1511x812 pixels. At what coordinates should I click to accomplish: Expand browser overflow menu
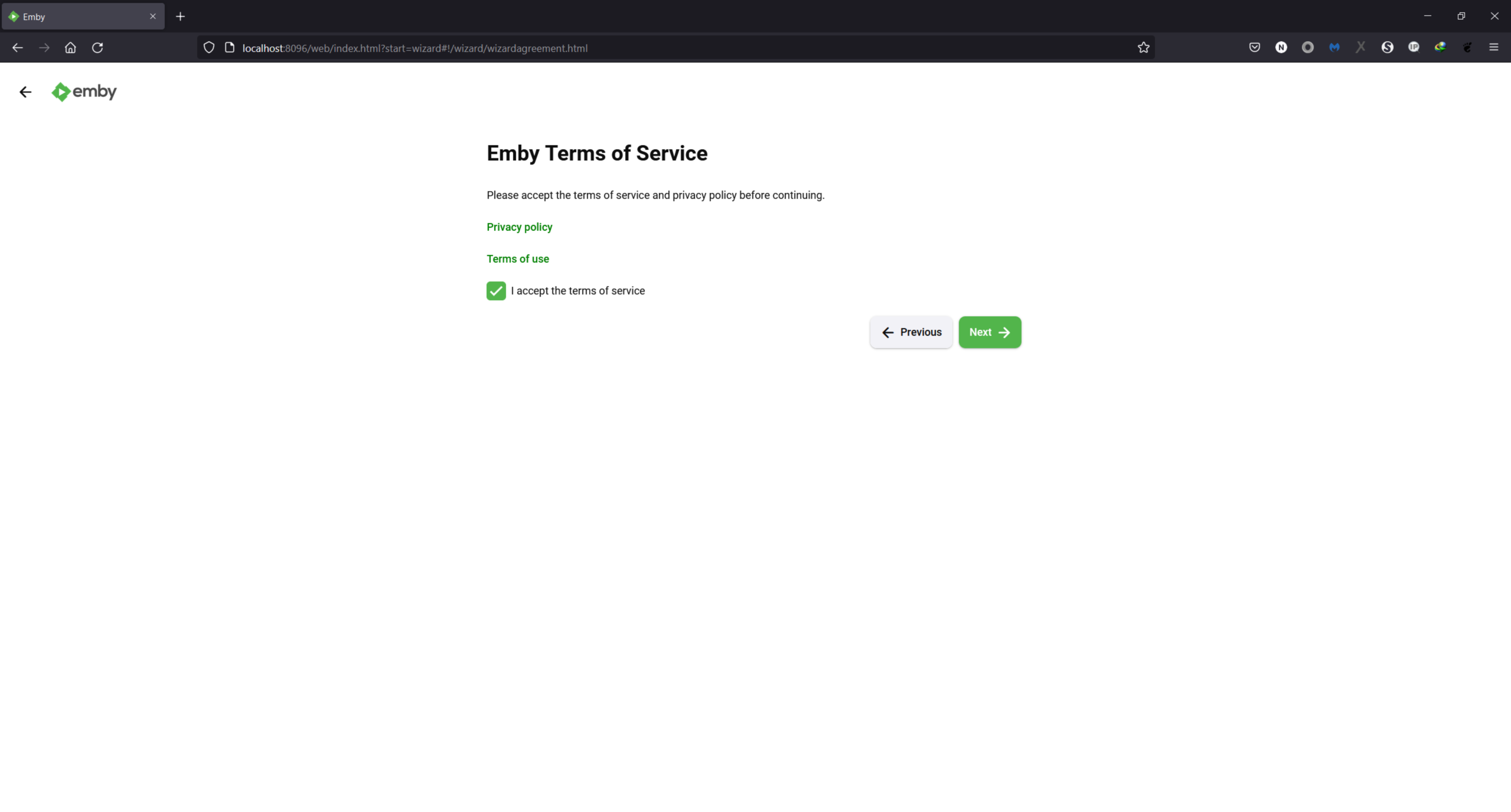click(x=1493, y=47)
